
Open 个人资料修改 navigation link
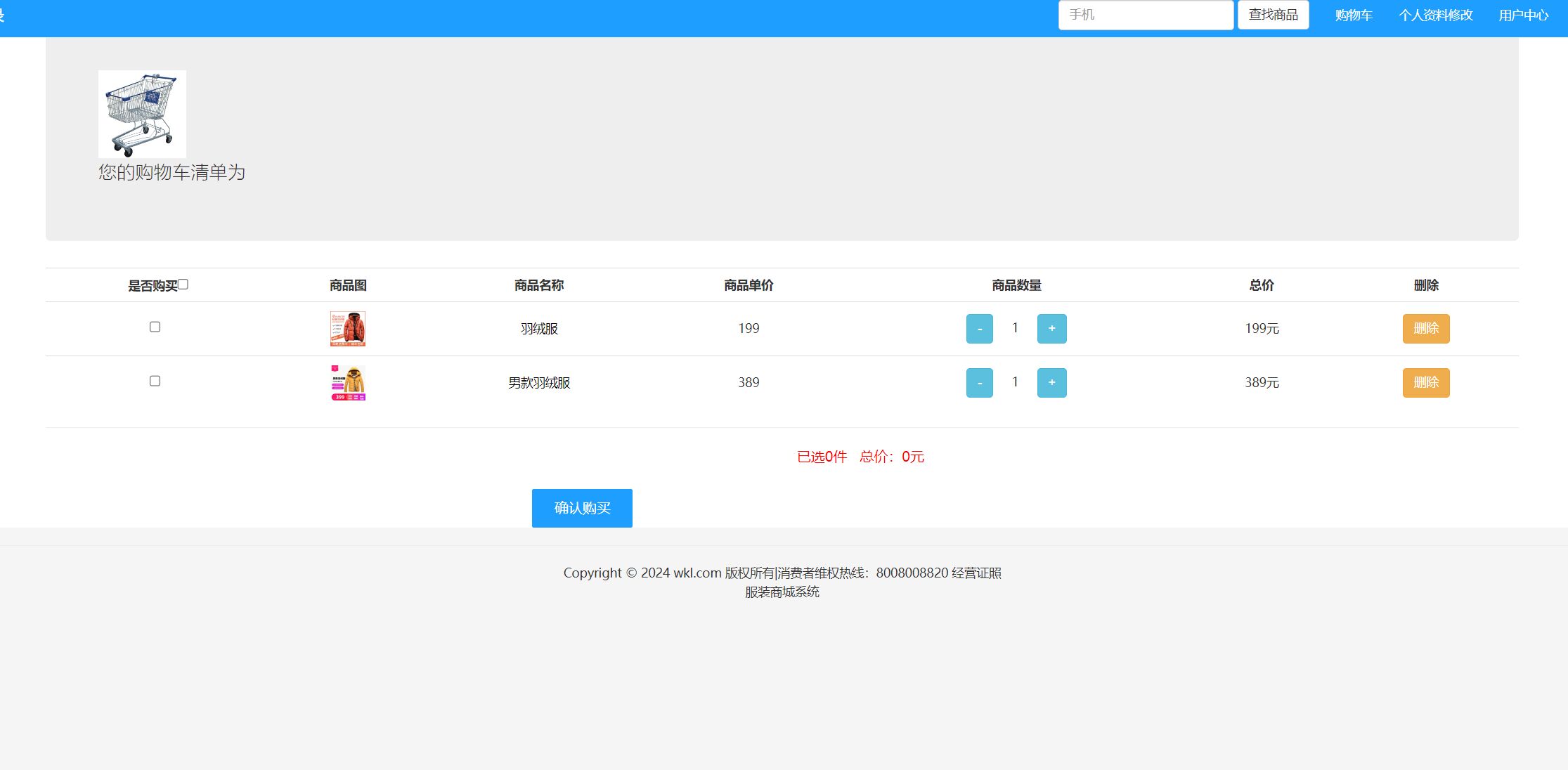(x=1435, y=15)
